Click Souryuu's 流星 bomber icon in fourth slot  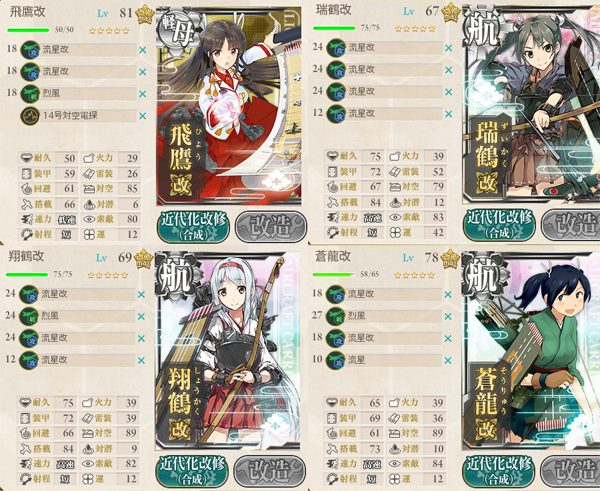pyautogui.click(x=336, y=360)
